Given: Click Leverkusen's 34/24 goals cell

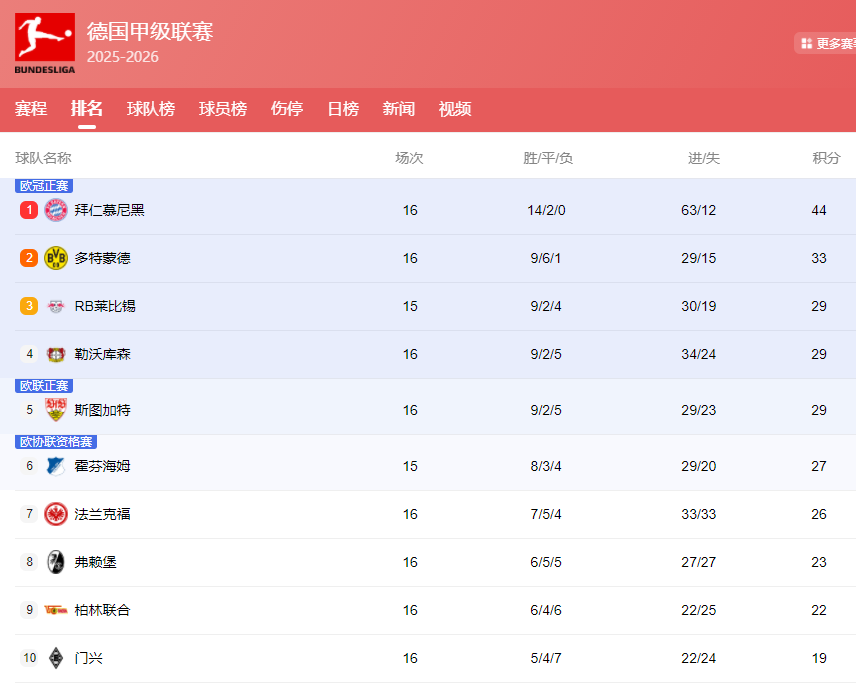Looking at the screenshot, I should point(698,354).
